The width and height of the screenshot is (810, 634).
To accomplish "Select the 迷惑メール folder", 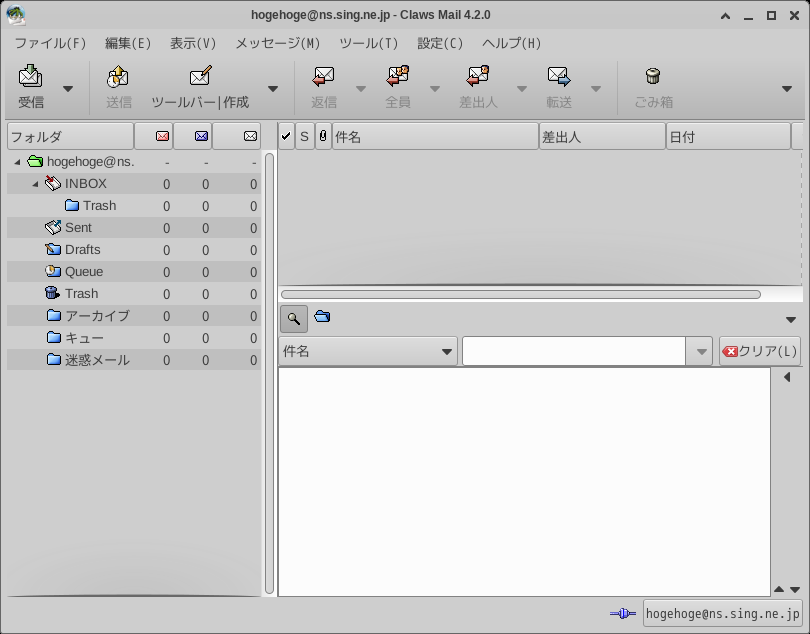I will tap(134, 360).
